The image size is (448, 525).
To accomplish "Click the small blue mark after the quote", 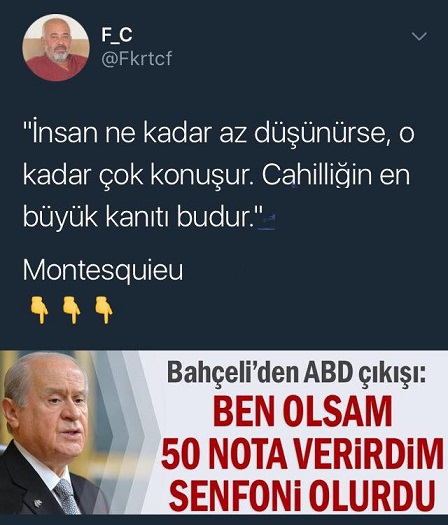I will (268, 221).
